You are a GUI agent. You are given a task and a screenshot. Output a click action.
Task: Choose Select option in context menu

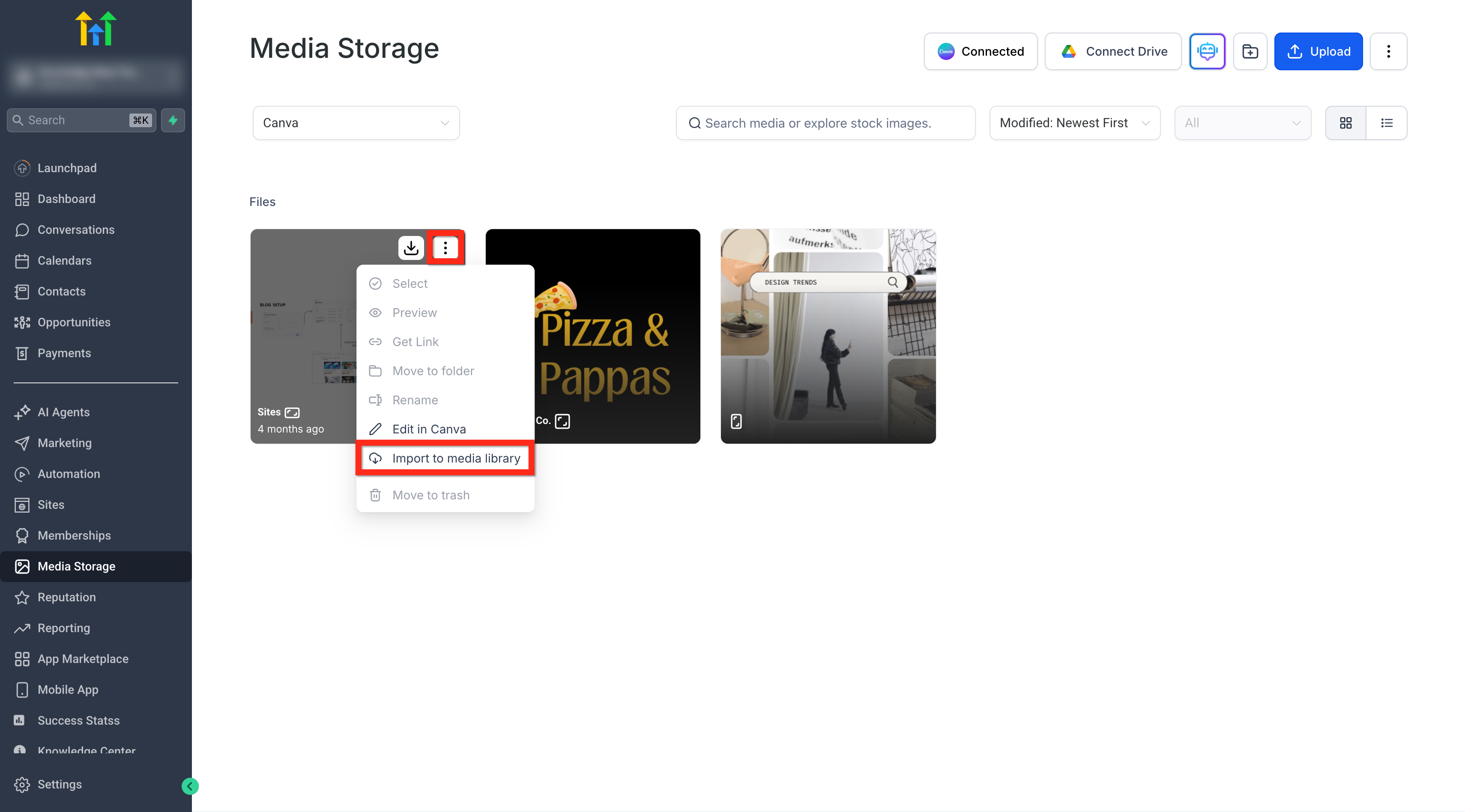pyautogui.click(x=410, y=283)
